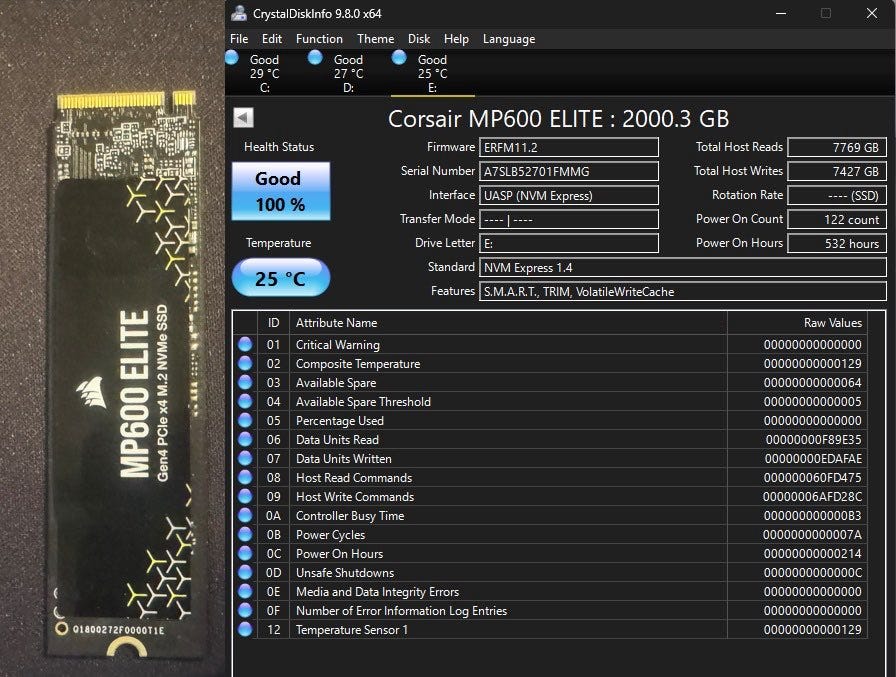Click status orb for Critical Warning row

coord(245,344)
